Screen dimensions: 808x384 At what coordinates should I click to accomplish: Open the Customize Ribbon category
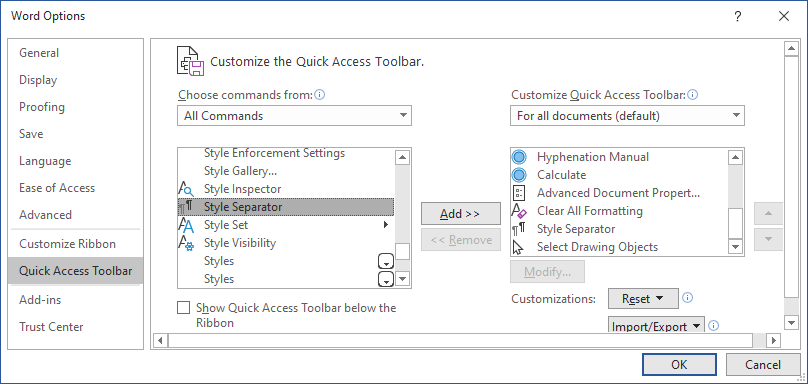coord(75,244)
